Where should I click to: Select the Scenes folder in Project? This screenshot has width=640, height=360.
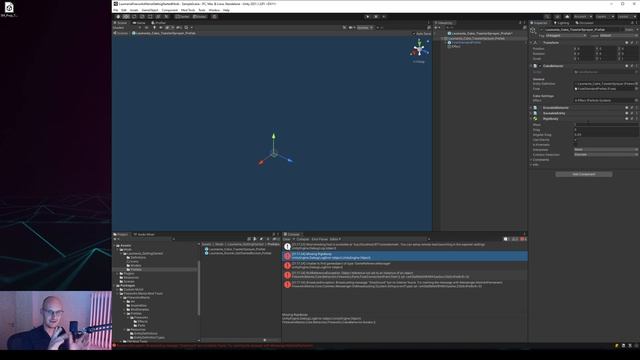click(129, 282)
